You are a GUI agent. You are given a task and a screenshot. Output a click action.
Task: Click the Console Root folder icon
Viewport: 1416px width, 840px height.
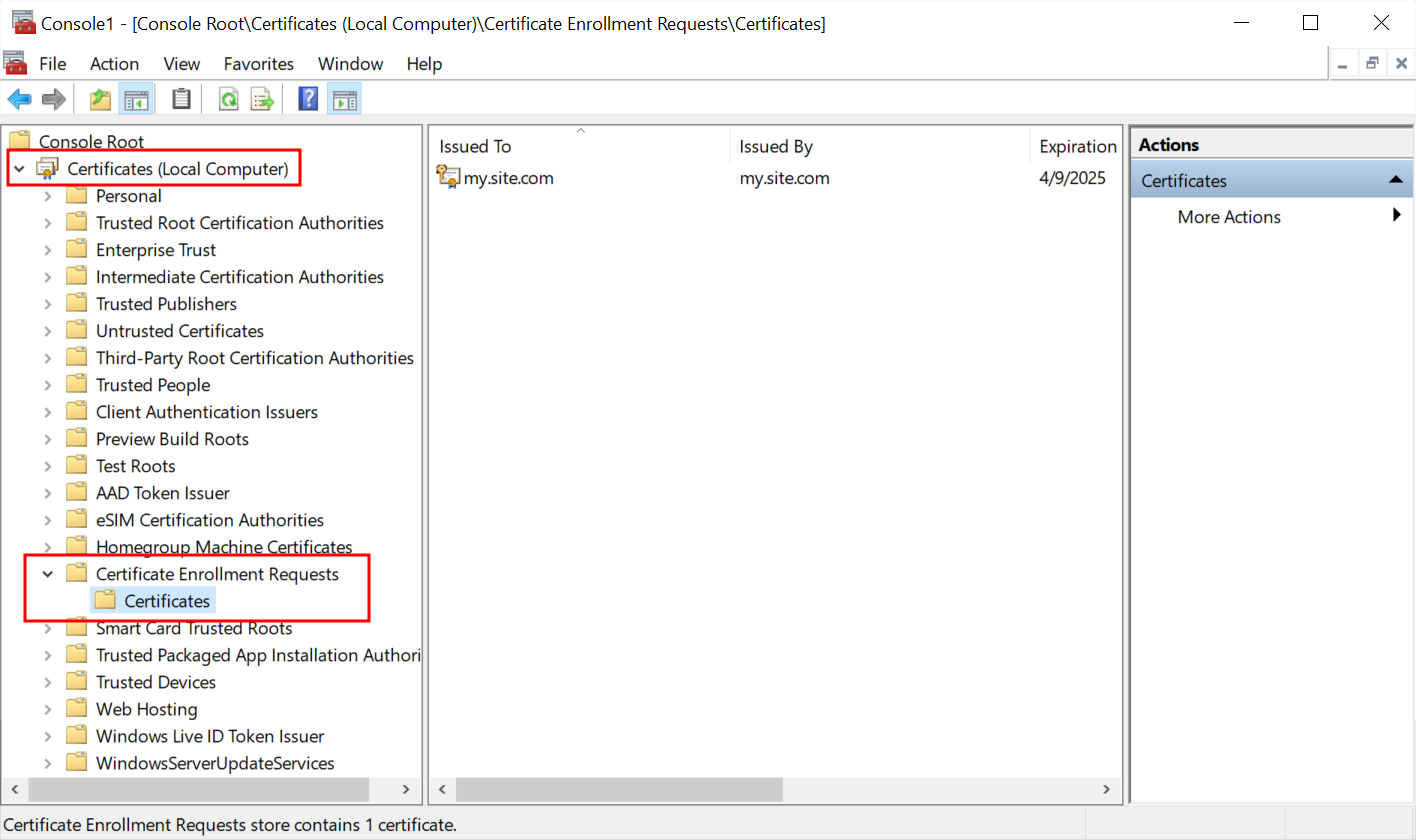(19, 141)
